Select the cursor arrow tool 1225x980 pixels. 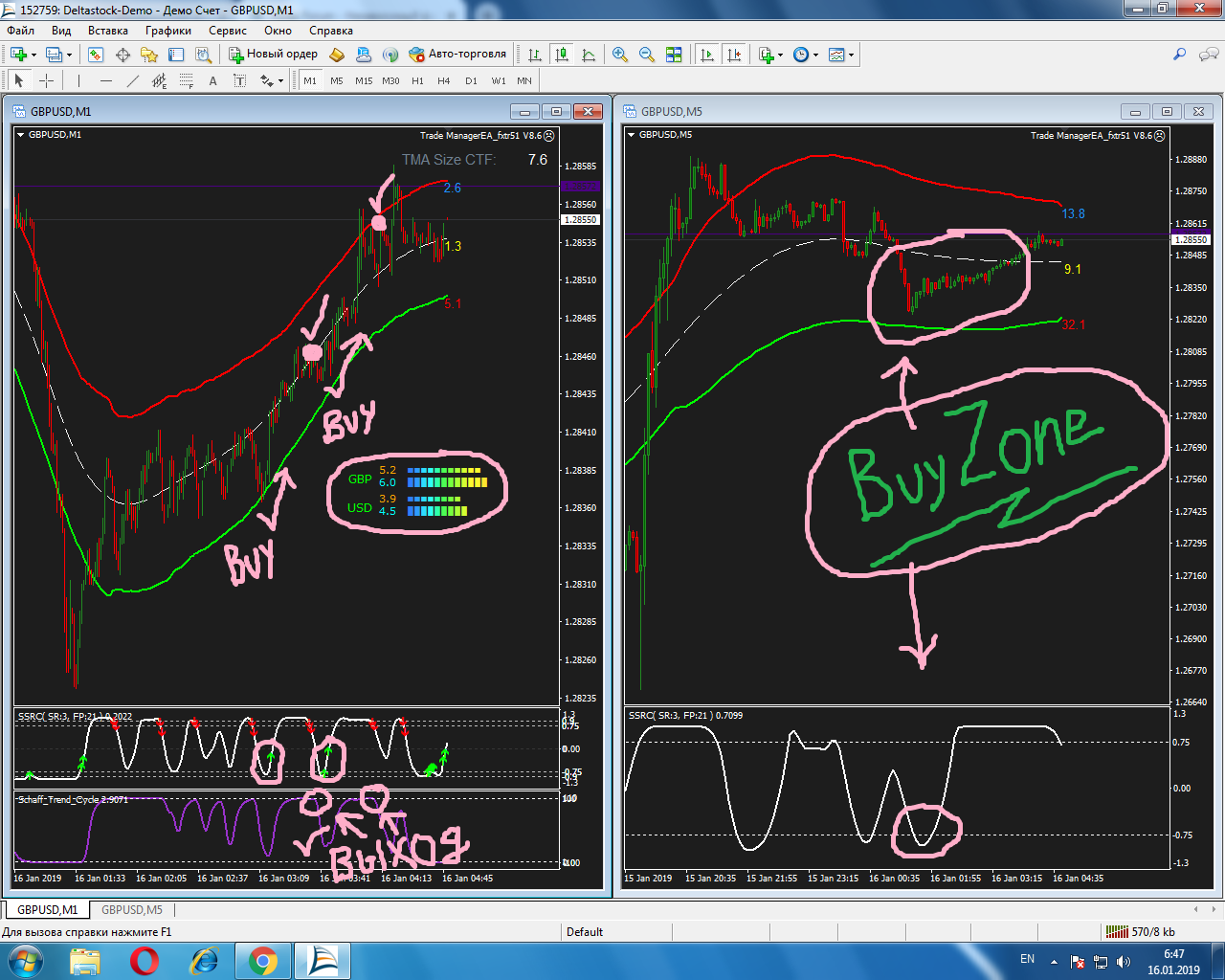pos(19,80)
